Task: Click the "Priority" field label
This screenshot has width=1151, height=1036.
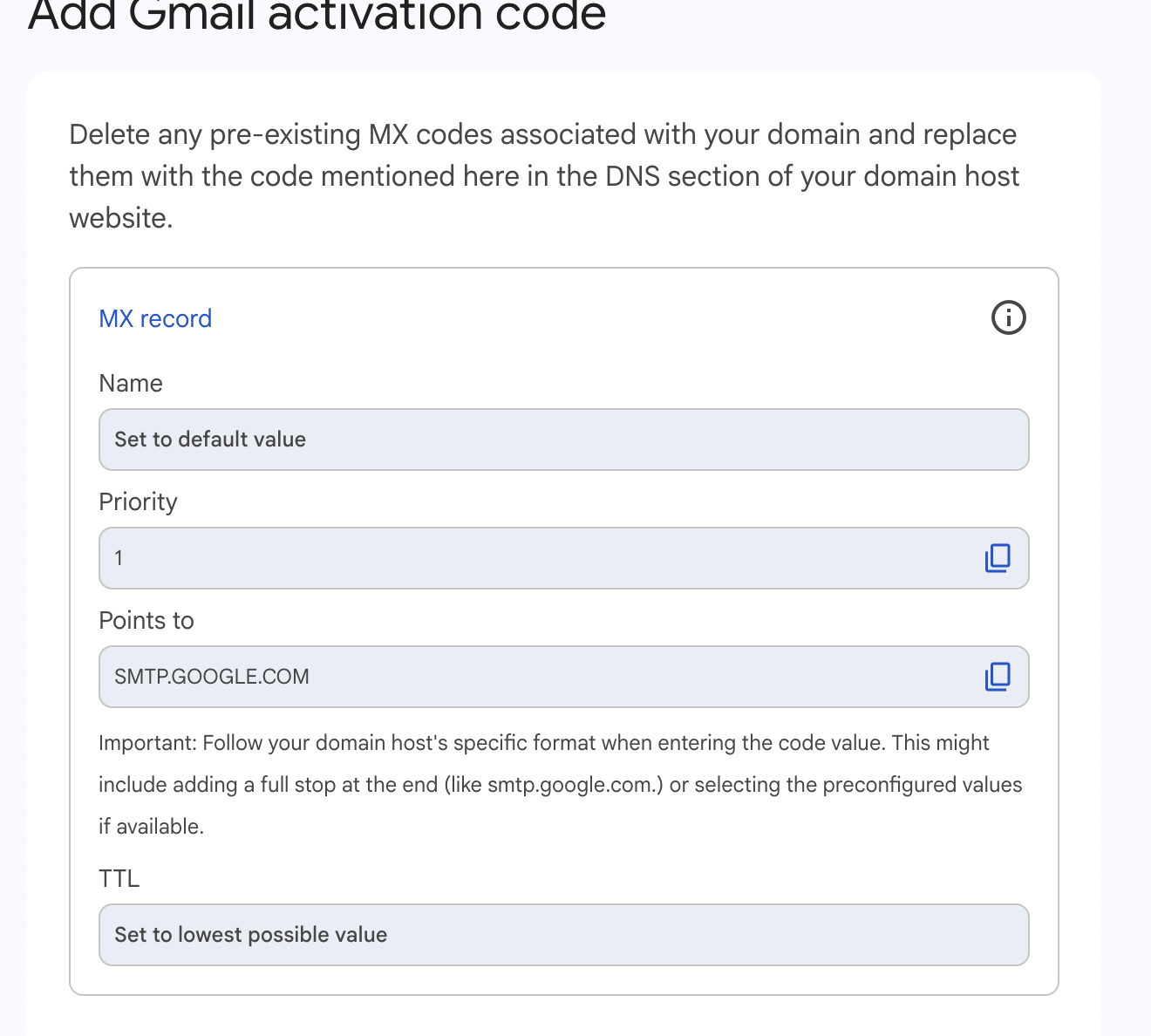Action: point(138,501)
